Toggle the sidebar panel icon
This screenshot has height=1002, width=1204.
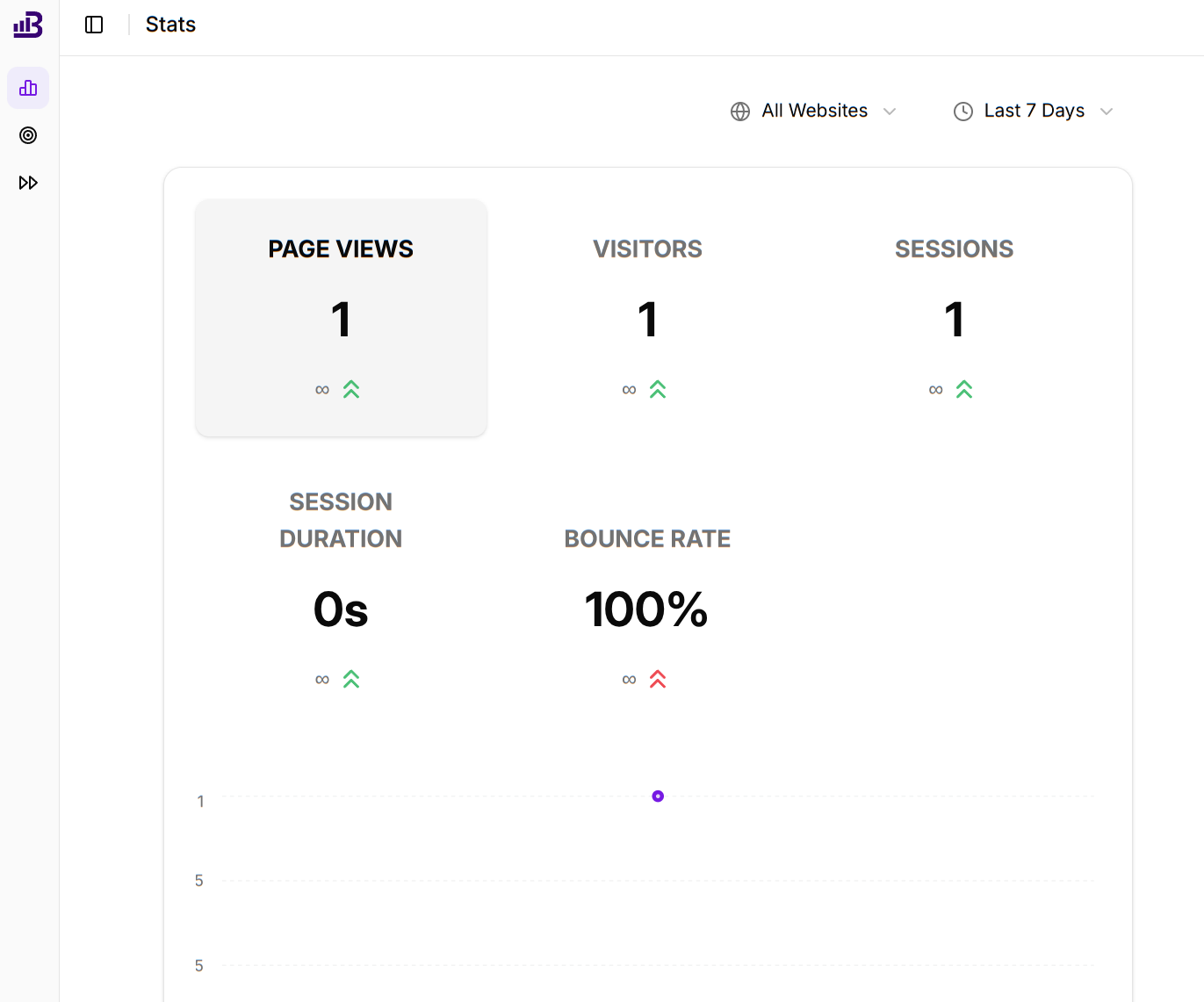[94, 25]
